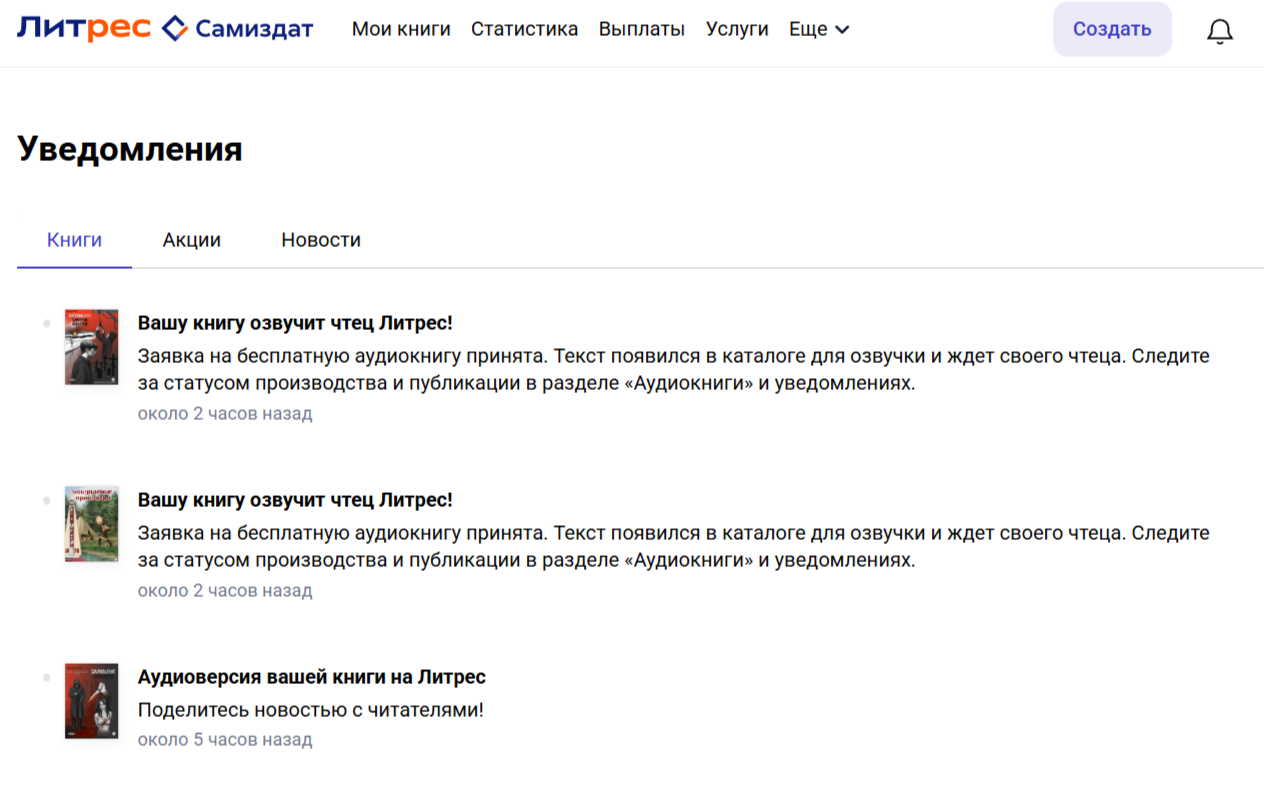Click the Литрес logo
The image size is (1264, 792).
pos(83,28)
